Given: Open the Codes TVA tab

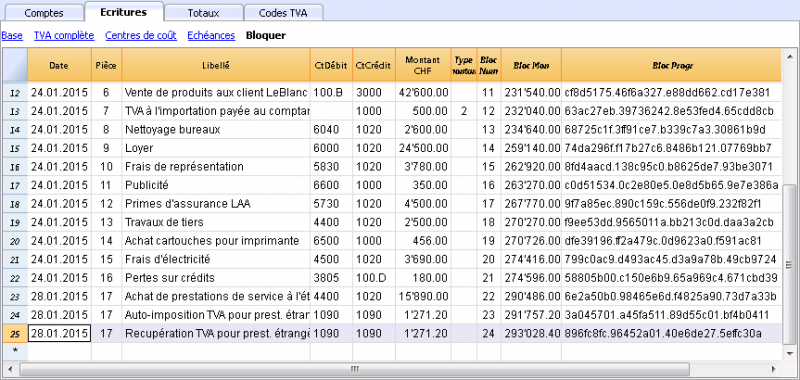Looking at the screenshot, I should click(283, 13).
